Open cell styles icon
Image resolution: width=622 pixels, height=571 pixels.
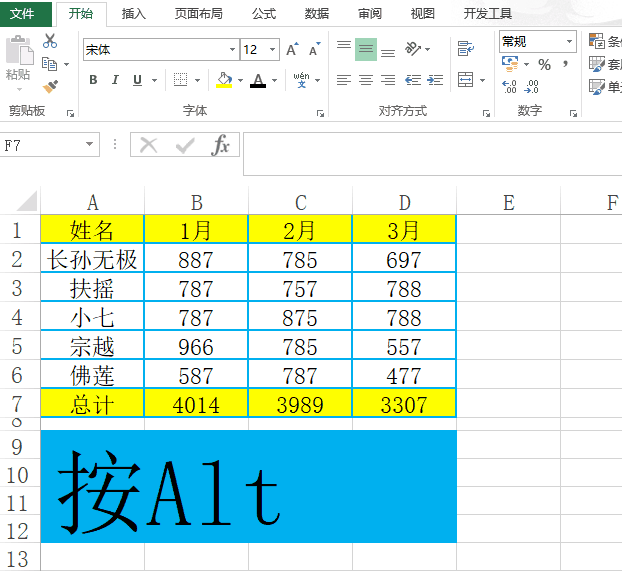click(x=597, y=87)
